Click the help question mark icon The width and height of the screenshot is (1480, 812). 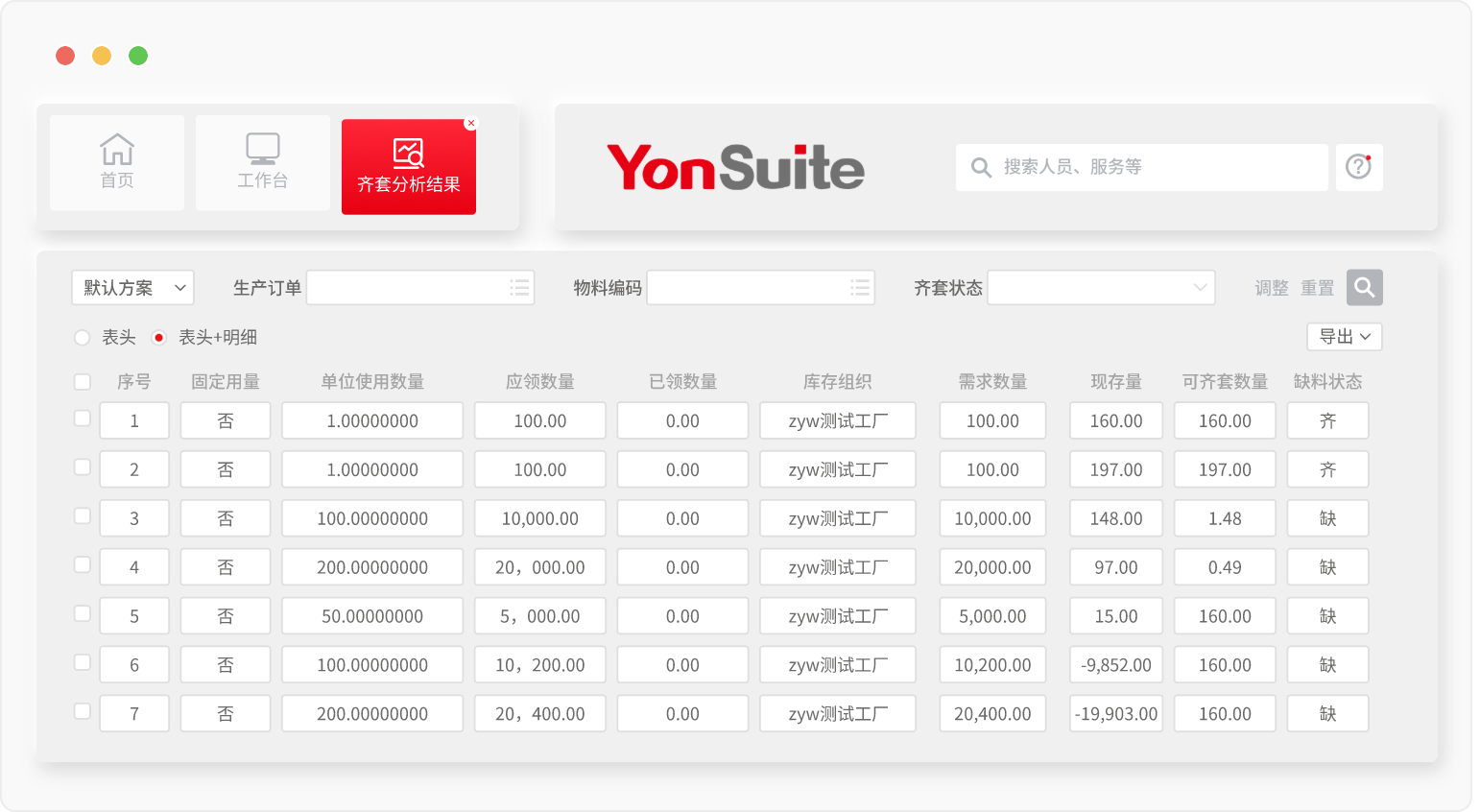(1358, 167)
